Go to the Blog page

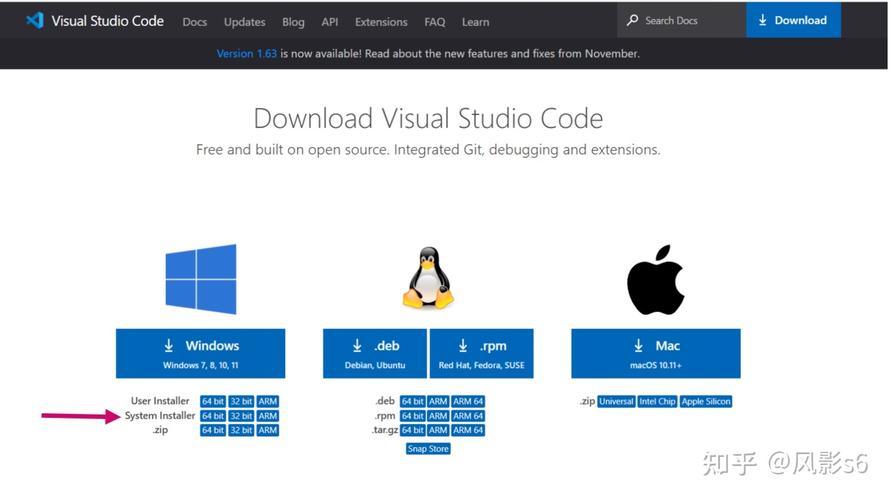coord(293,22)
